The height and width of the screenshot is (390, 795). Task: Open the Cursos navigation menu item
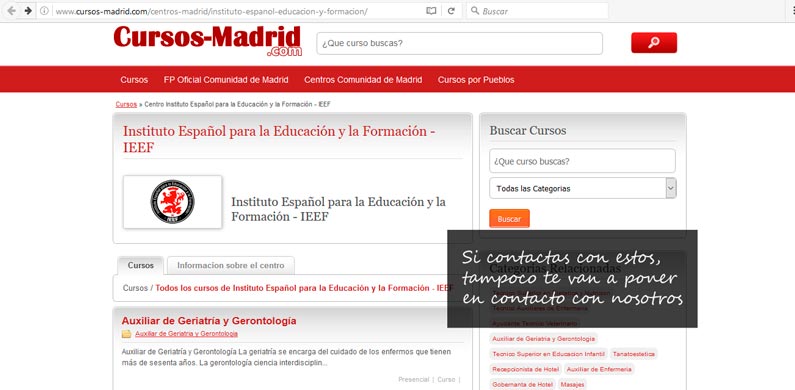click(x=134, y=80)
